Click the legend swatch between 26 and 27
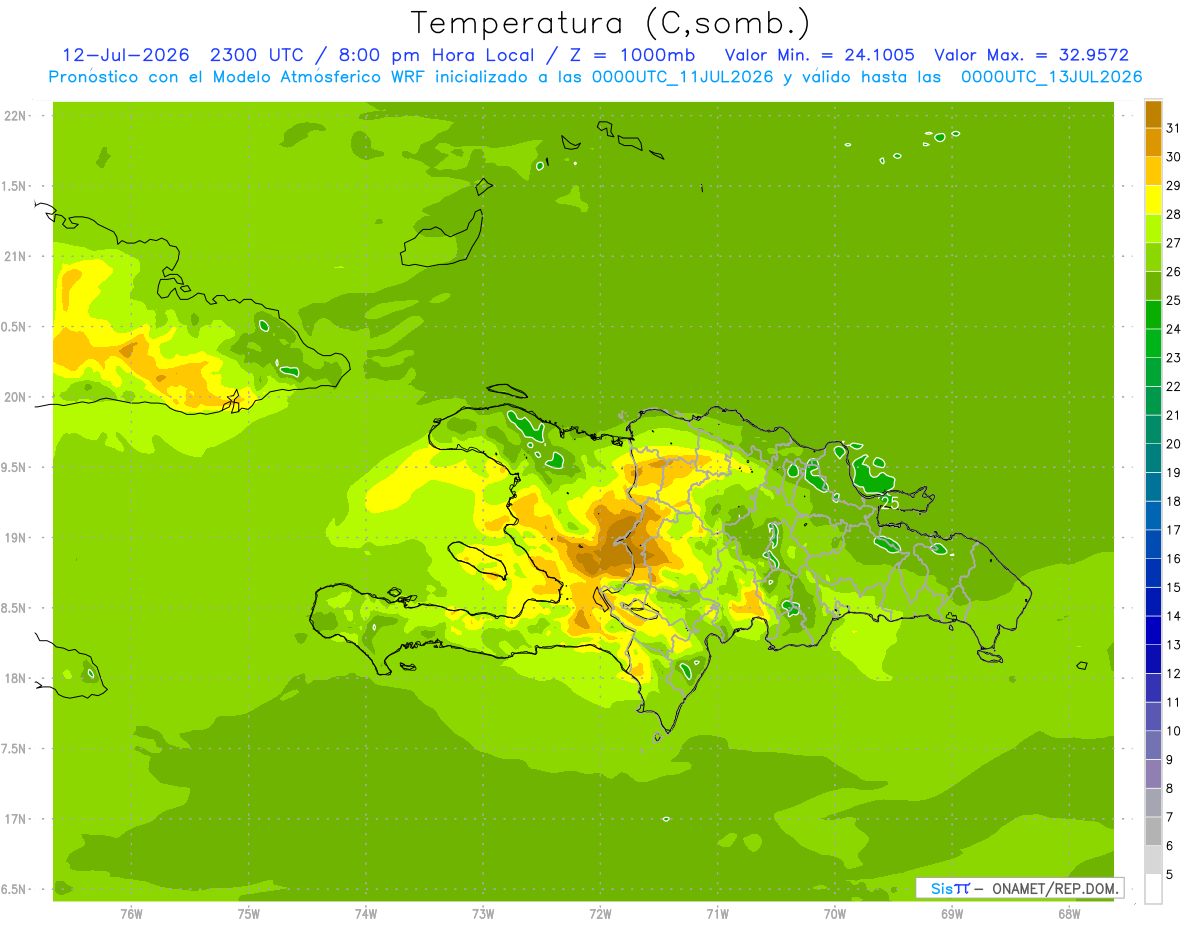1200x927 pixels. [x=1153, y=257]
